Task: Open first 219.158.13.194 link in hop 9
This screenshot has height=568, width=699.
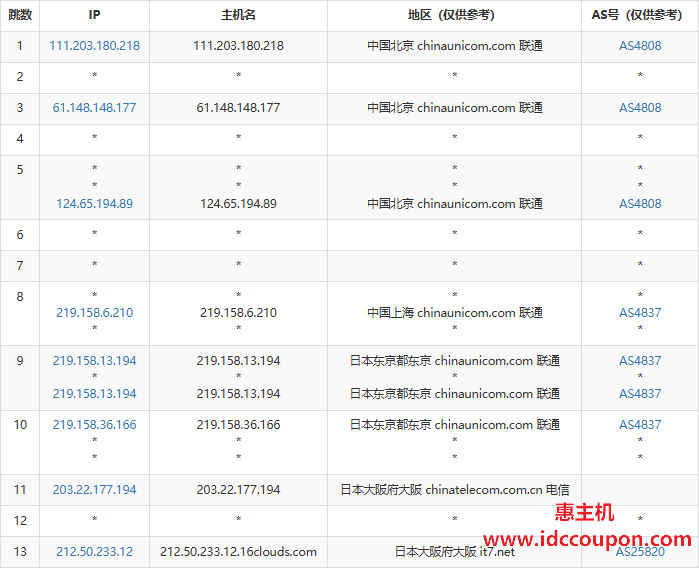Action: (x=95, y=361)
